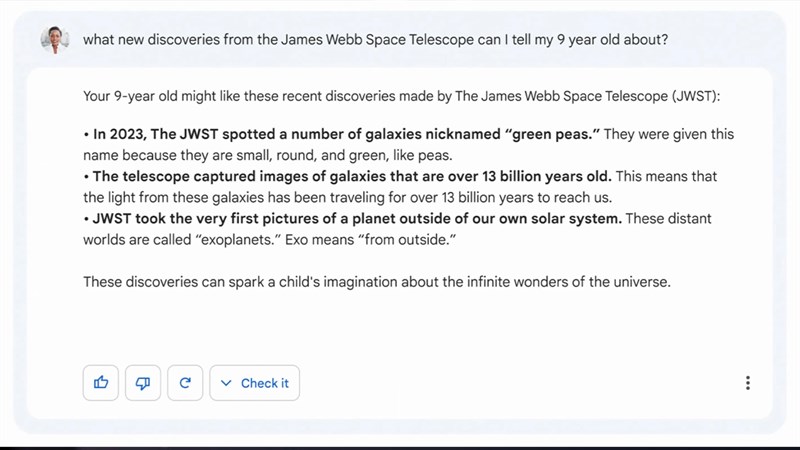
Task: Click "In 2023" at the first bullet
Action: [x=119, y=134]
